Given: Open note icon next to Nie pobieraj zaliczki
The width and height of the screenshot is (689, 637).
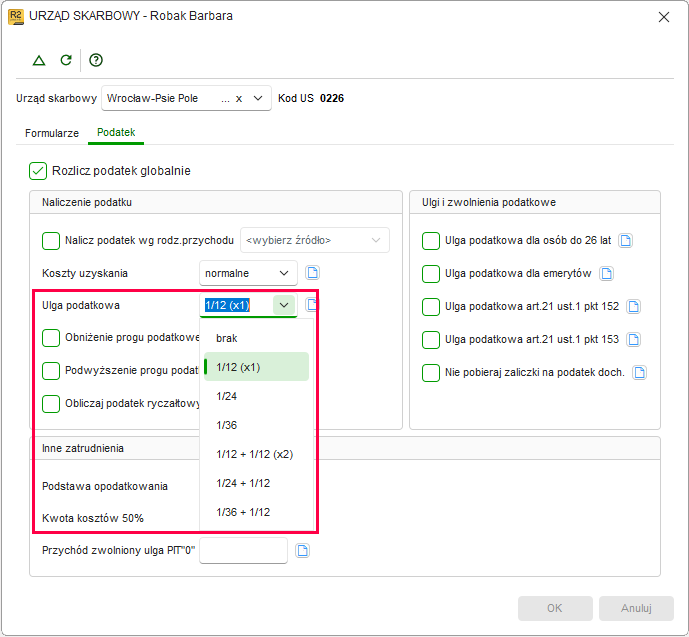Looking at the screenshot, I should [639, 373].
